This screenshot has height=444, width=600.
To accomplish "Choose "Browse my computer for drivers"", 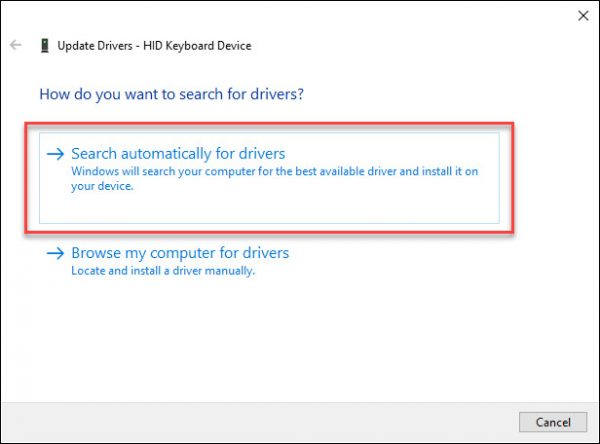I will 180,253.
